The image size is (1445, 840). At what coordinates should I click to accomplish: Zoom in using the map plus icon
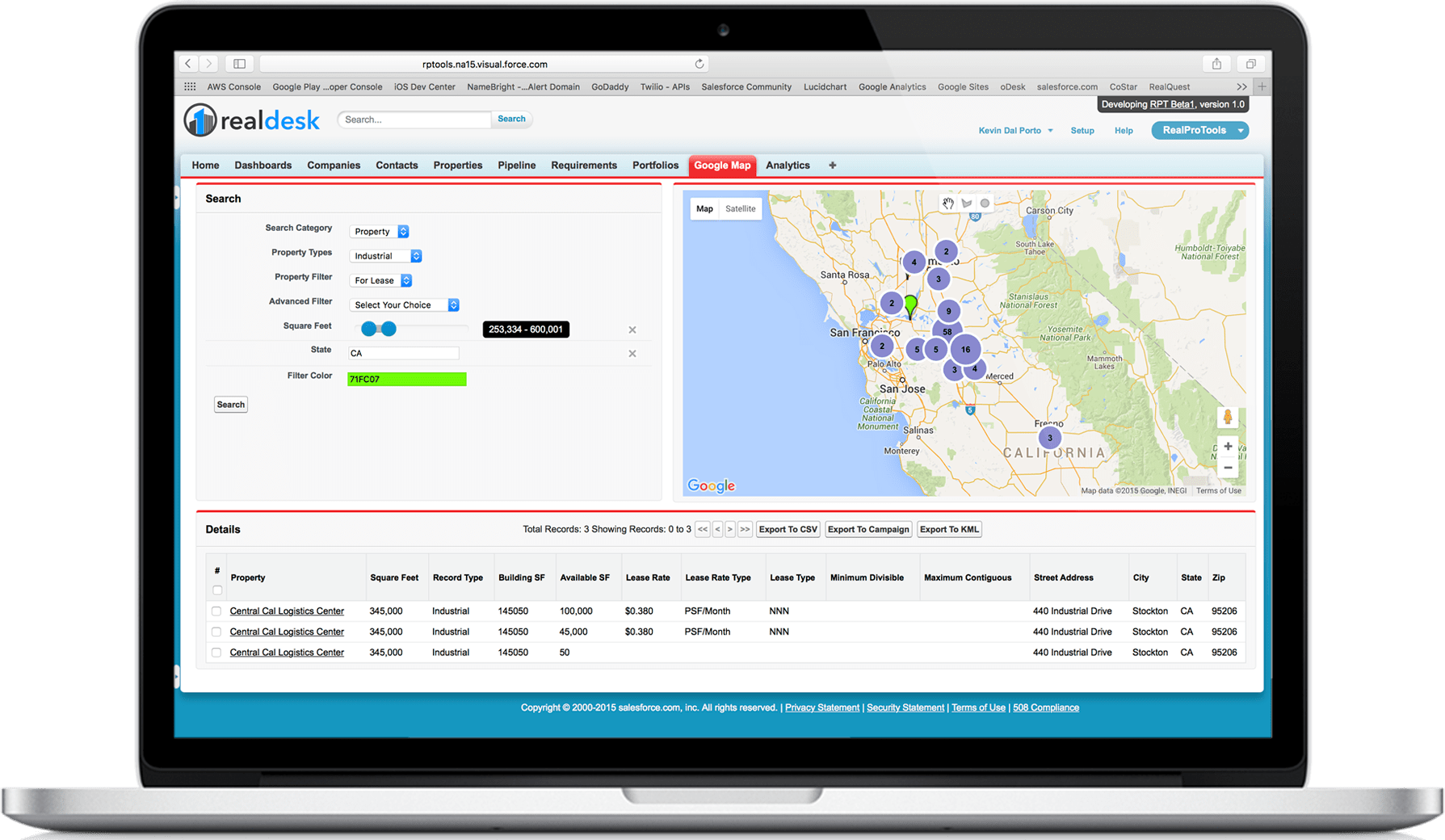coord(1228,446)
